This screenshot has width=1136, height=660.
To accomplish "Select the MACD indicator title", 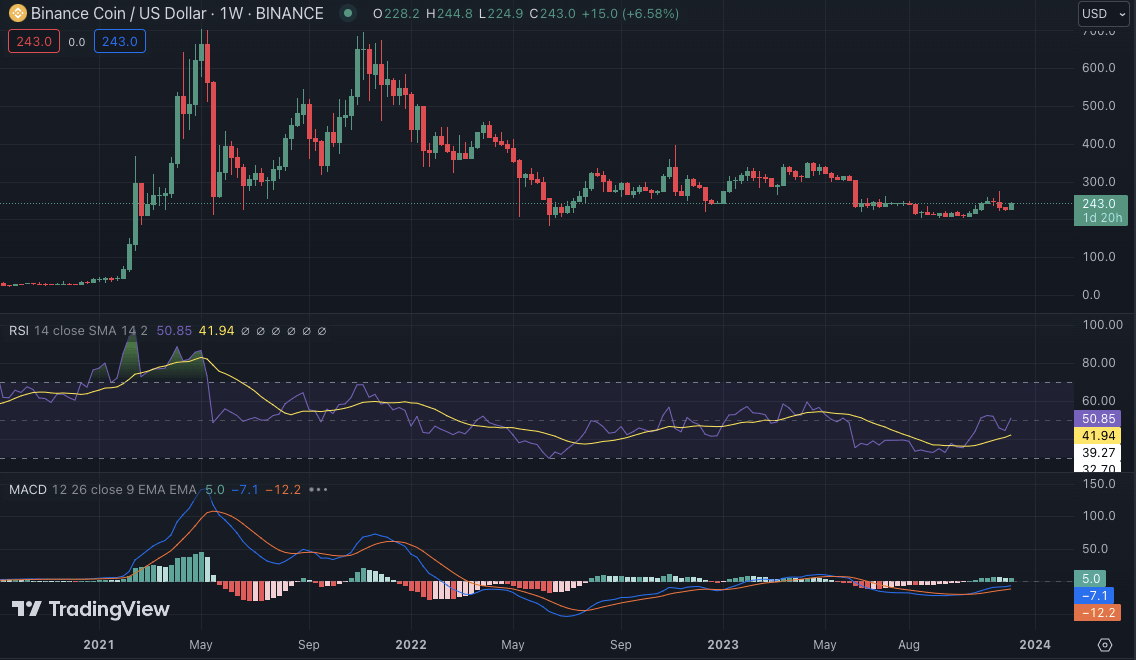I will point(28,490).
